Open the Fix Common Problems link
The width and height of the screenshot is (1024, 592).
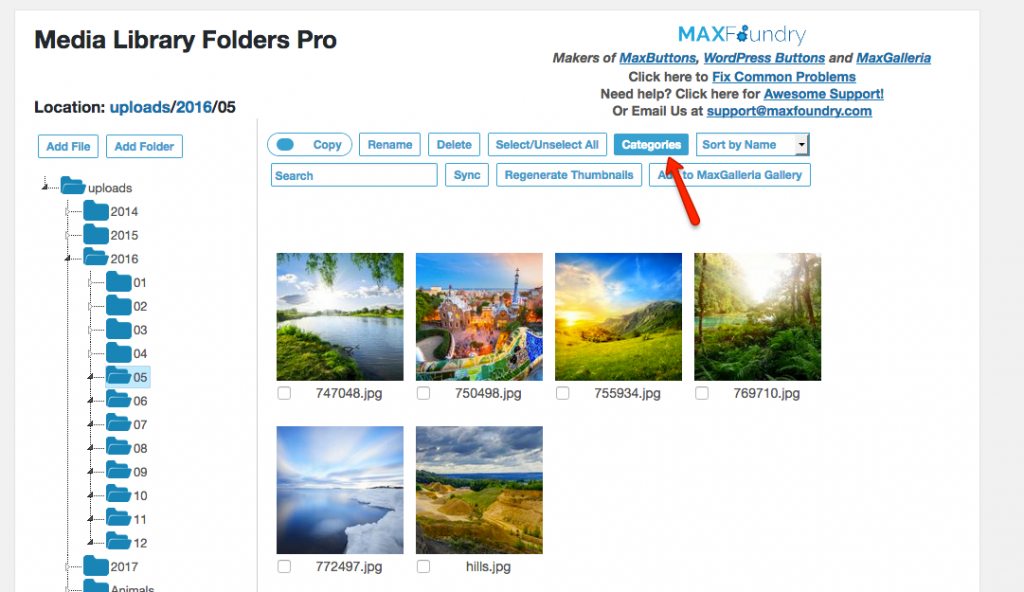(x=784, y=76)
